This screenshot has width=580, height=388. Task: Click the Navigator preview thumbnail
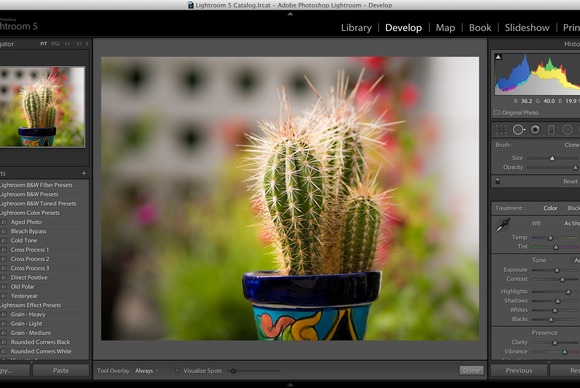(42, 107)
